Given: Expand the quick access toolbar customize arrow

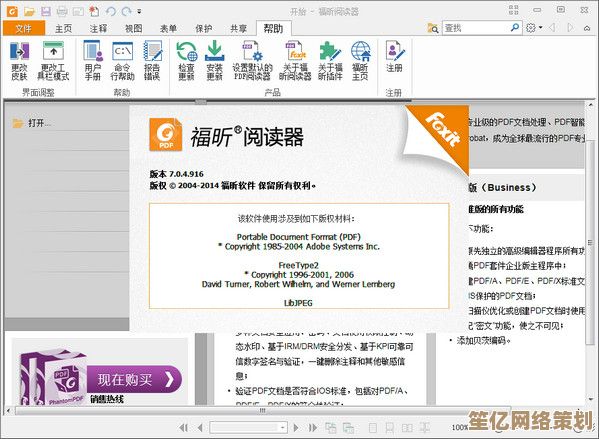Looking at the screenshot, I should click(x=139, y=11).
